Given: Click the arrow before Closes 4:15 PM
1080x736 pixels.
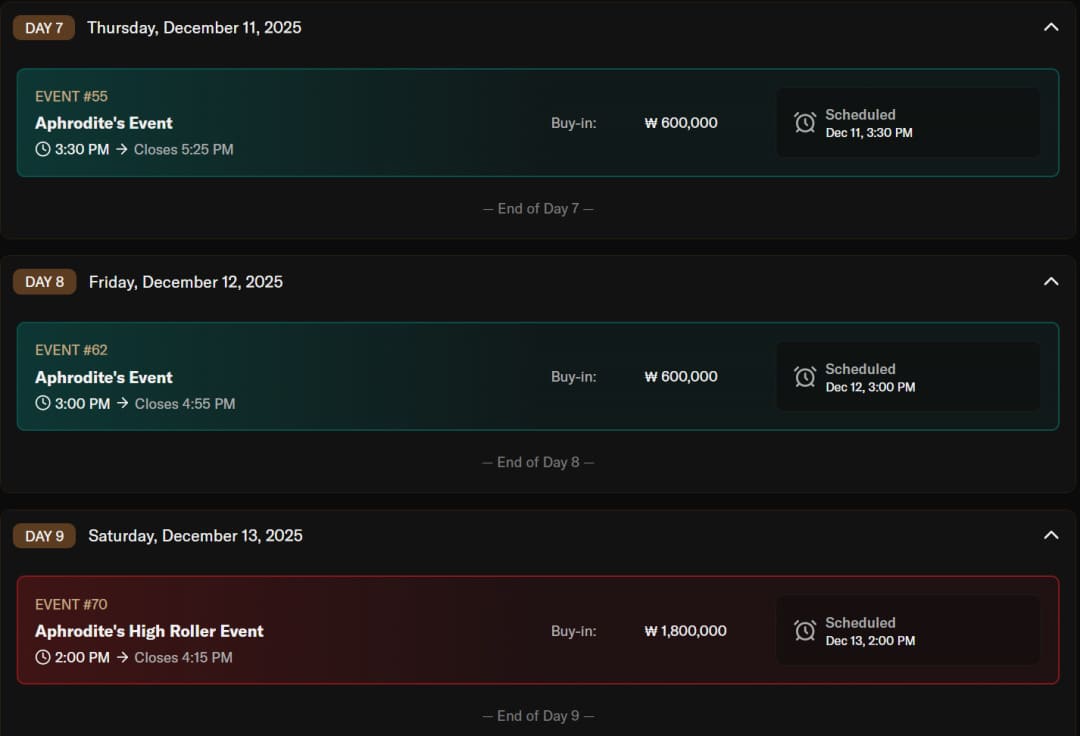Looking at the screenshot, I should pyautogui.click(x=122, y=658).
